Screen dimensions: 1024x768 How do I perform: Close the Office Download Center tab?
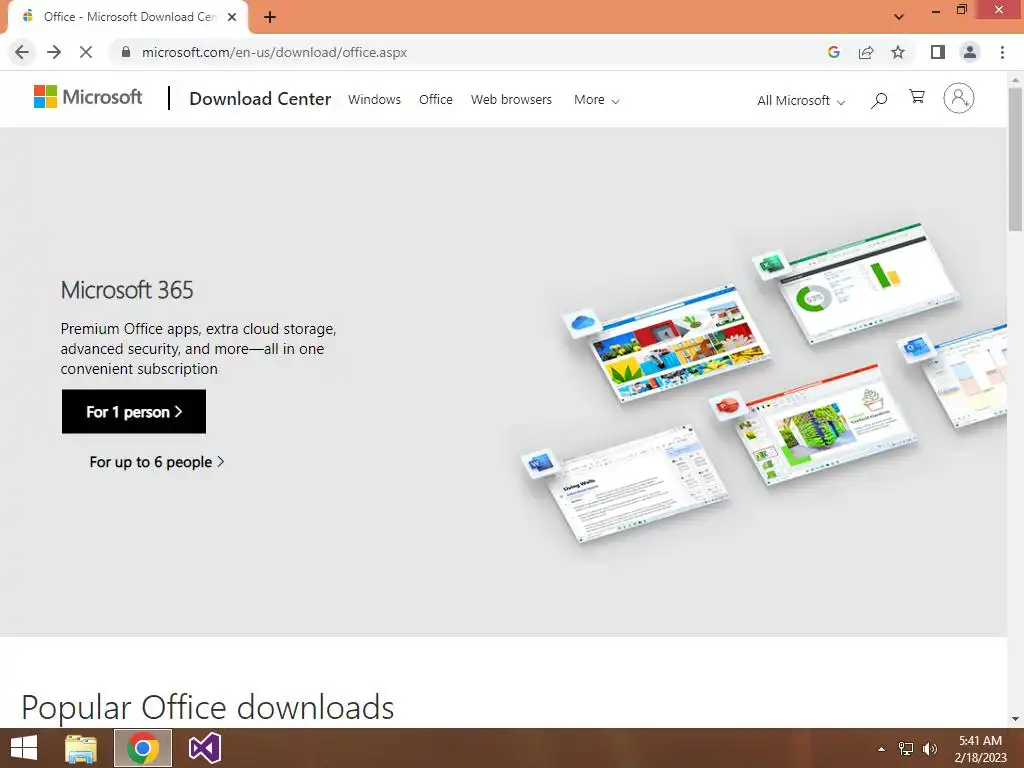coord(232,17)
